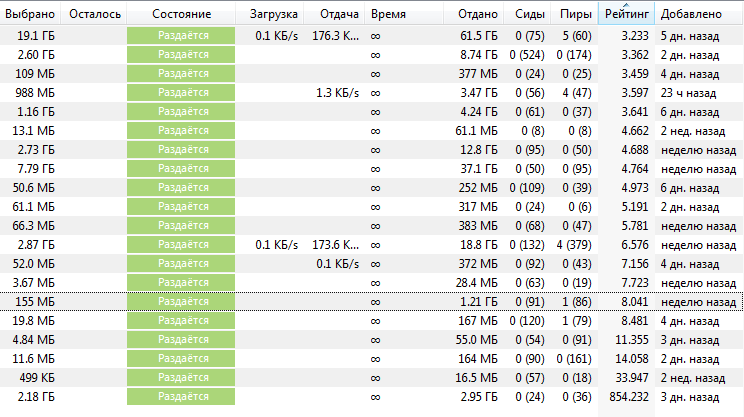Image resolution: width=744 pixels, height=417 pixels.
Task: Sort by the Пиры column header
Action: 575,14
